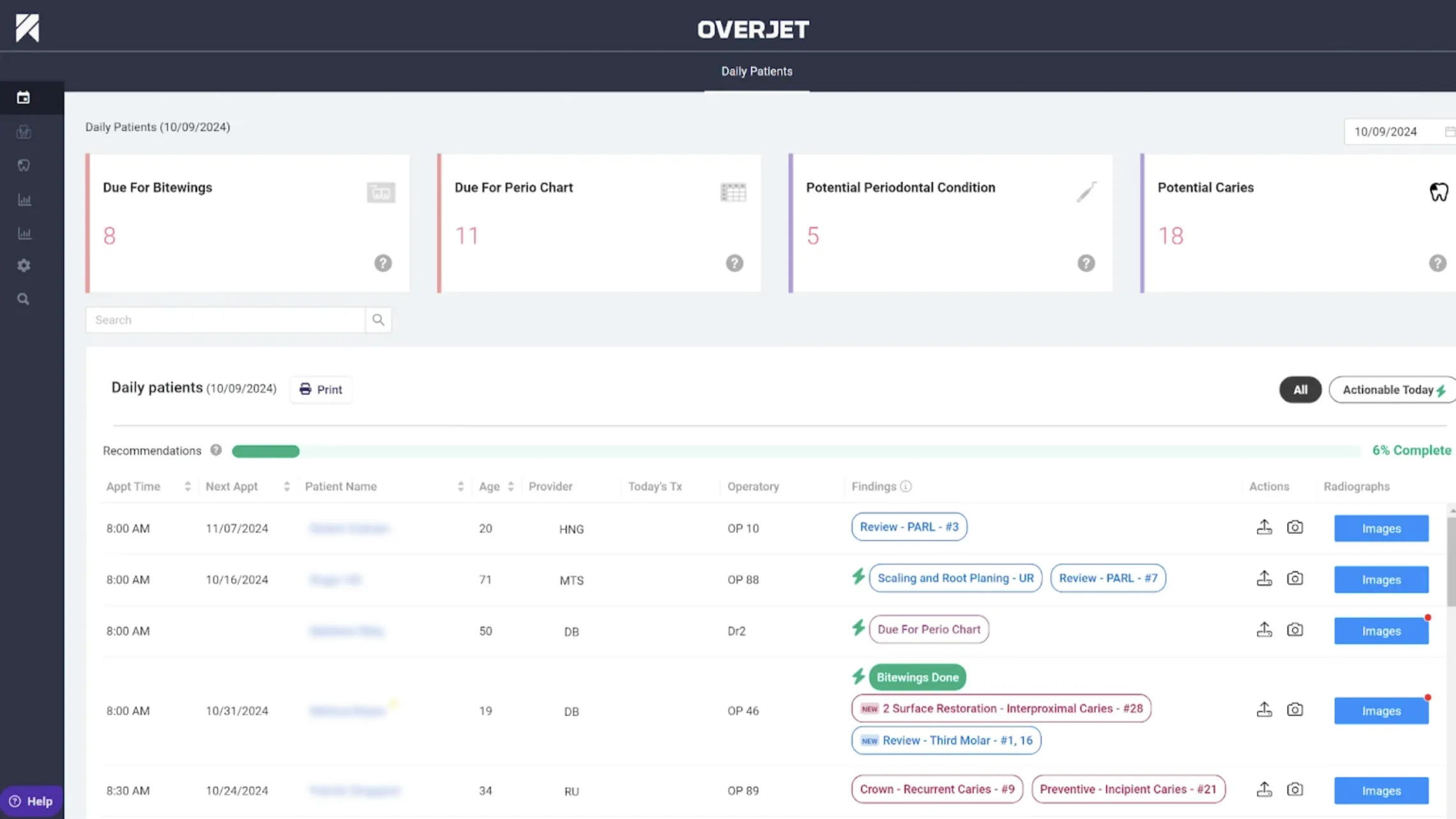
Task: Click the Print button
Action: click(x=321, y=389)
